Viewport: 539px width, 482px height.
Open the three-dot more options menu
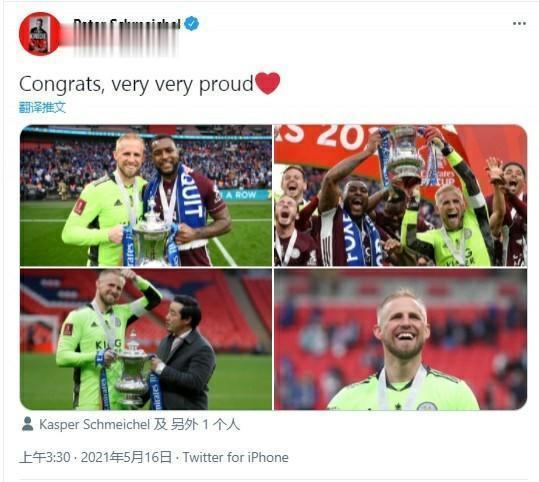pos(519,23)
